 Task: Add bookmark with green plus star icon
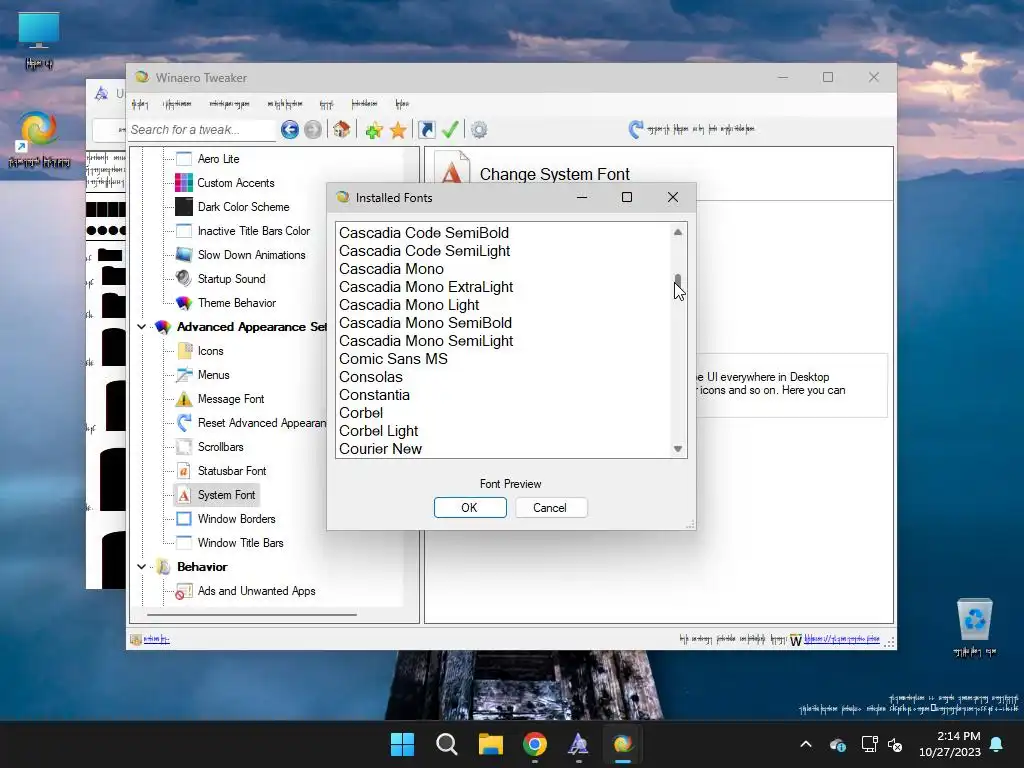point(374,130)
